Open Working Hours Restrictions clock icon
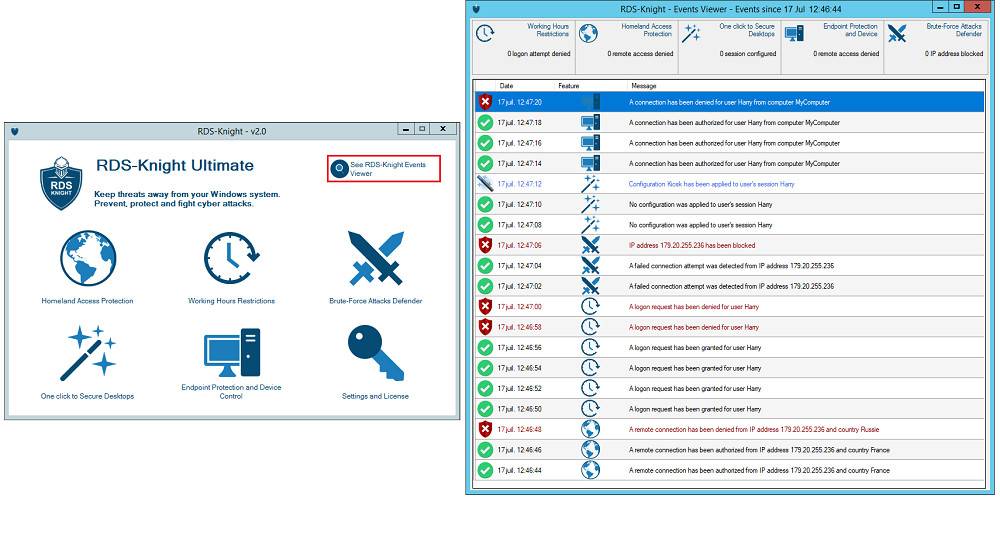The image size is (1000, 540). (231, 258)
